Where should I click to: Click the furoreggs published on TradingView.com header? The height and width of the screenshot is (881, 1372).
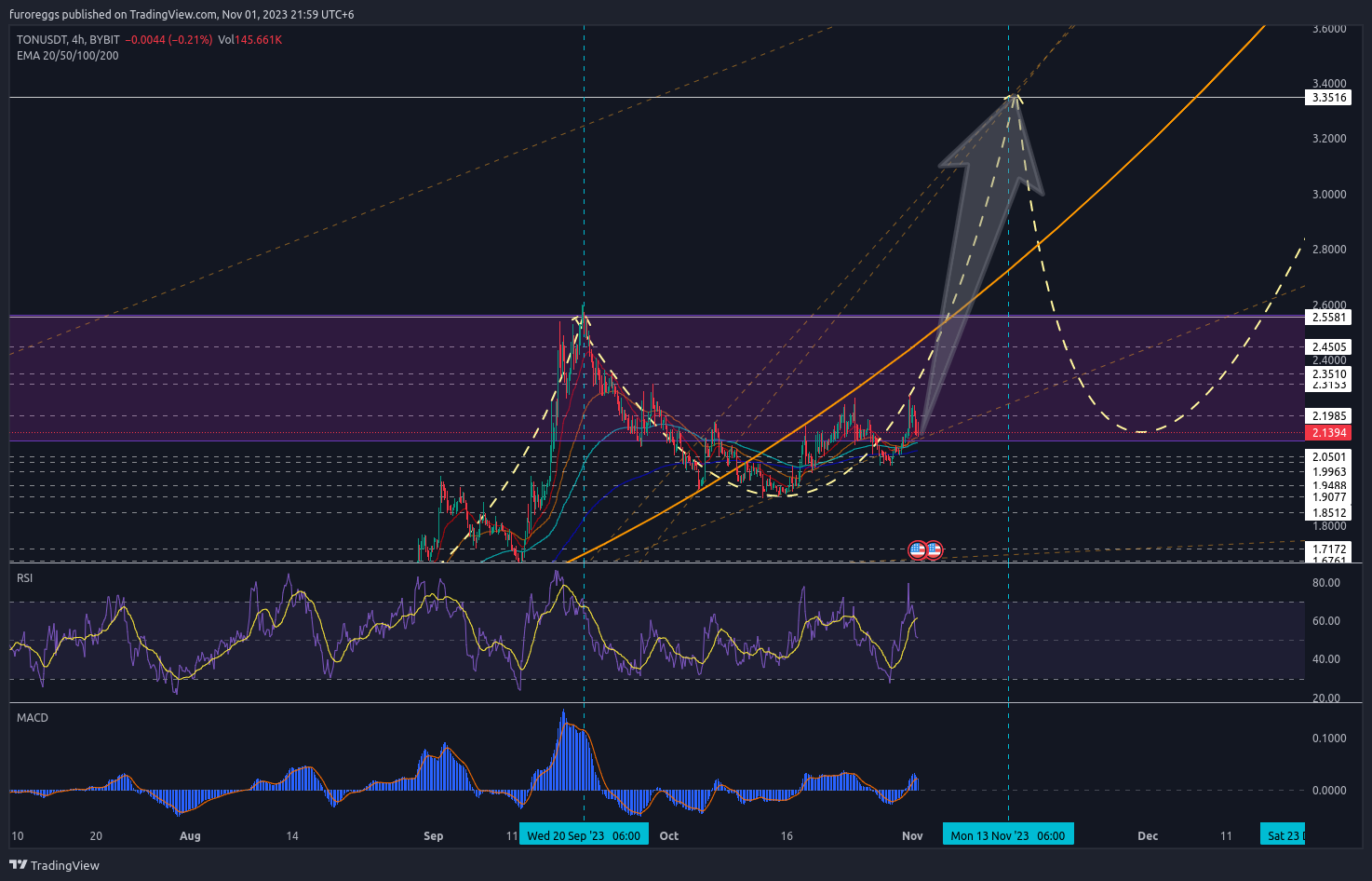pos(182,14)
